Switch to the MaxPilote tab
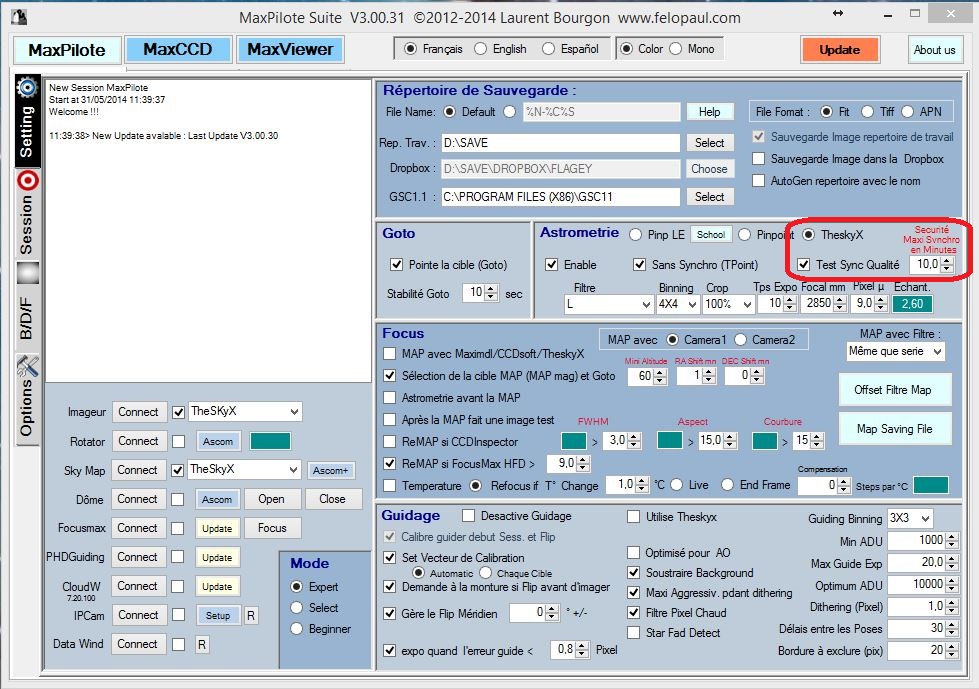 (67, 50)
